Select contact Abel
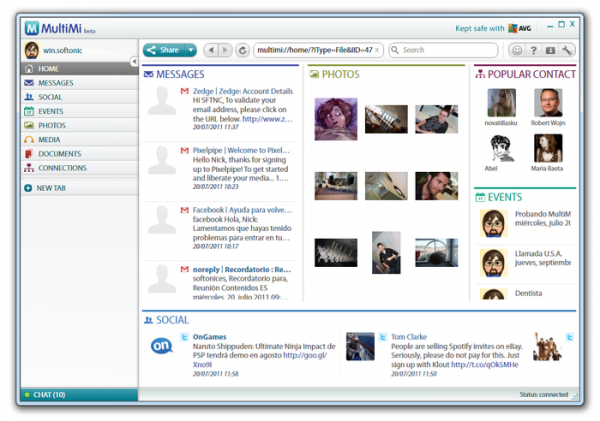Viewport: 600px width, 421px height. coord(501,153)
